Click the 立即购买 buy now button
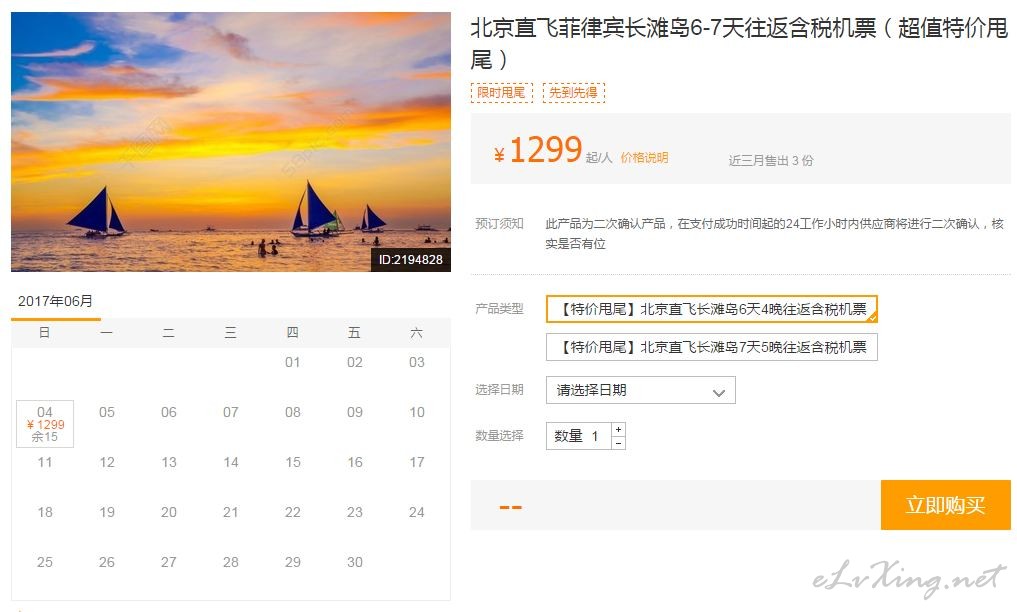The width and height of the screenshot is (1017, 612). point(945,504)
